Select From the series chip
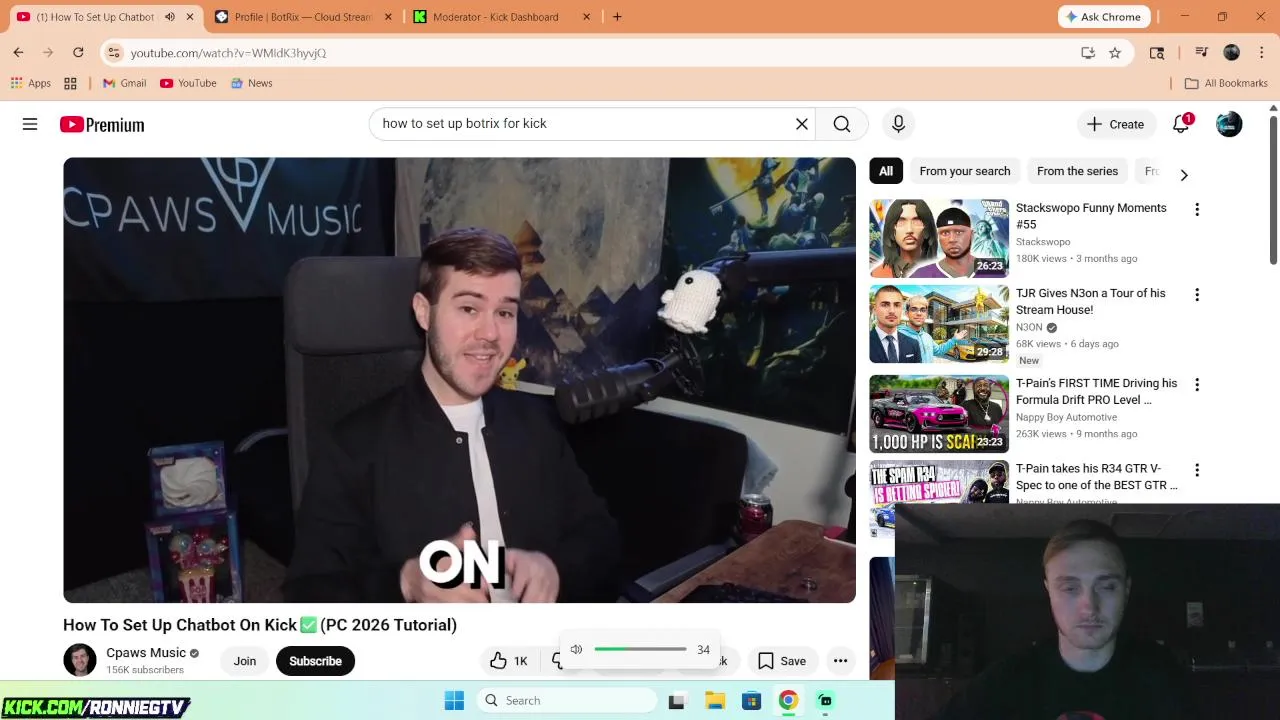This screenshot has width=1280, height=720. [1077, 171]
